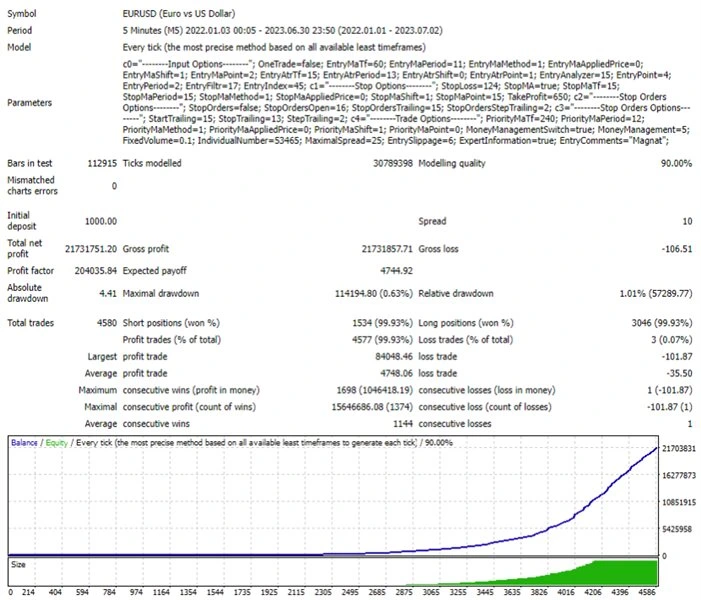This screenshot has height=600, width=701.
Task: Click the Parameters label
Action: [x=30, y=103]
